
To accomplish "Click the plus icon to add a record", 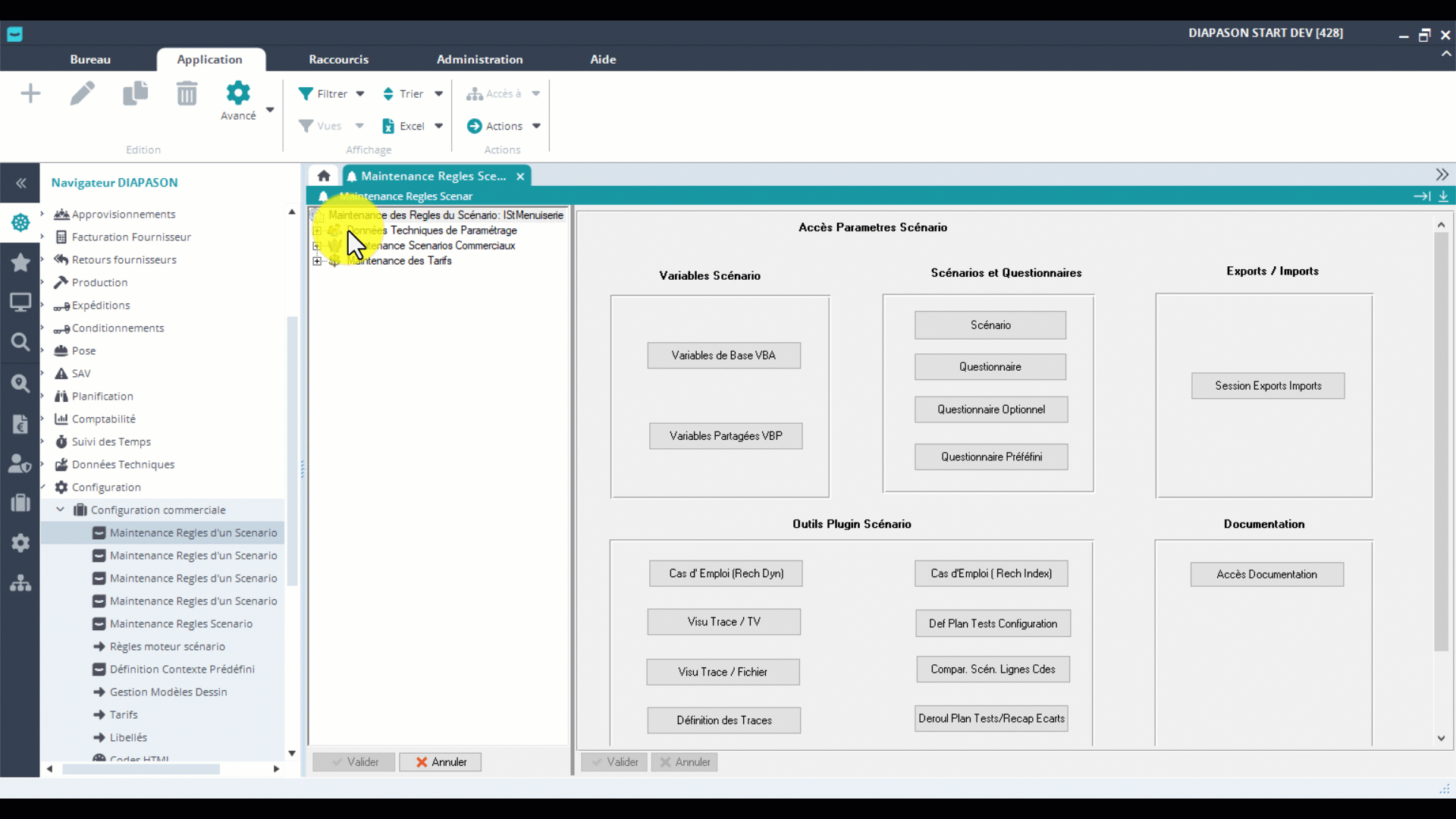I will point(30,94).
